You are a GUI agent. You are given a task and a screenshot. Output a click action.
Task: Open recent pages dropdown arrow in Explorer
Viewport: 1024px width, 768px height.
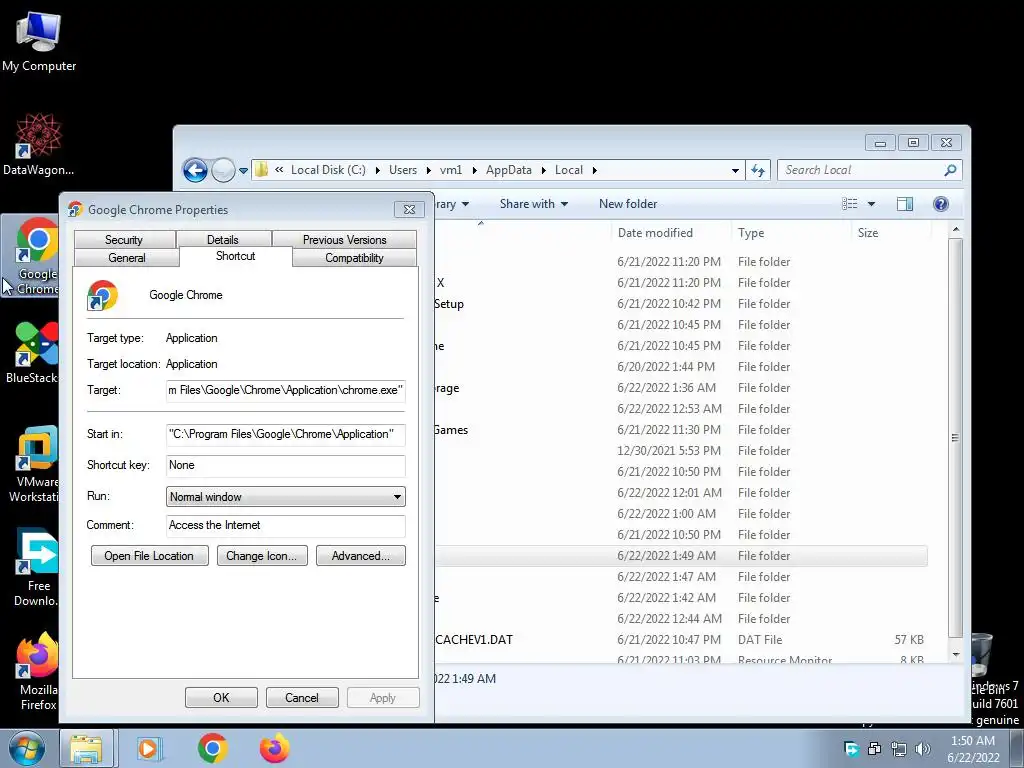pyautogui.click(x=243, y=171)
